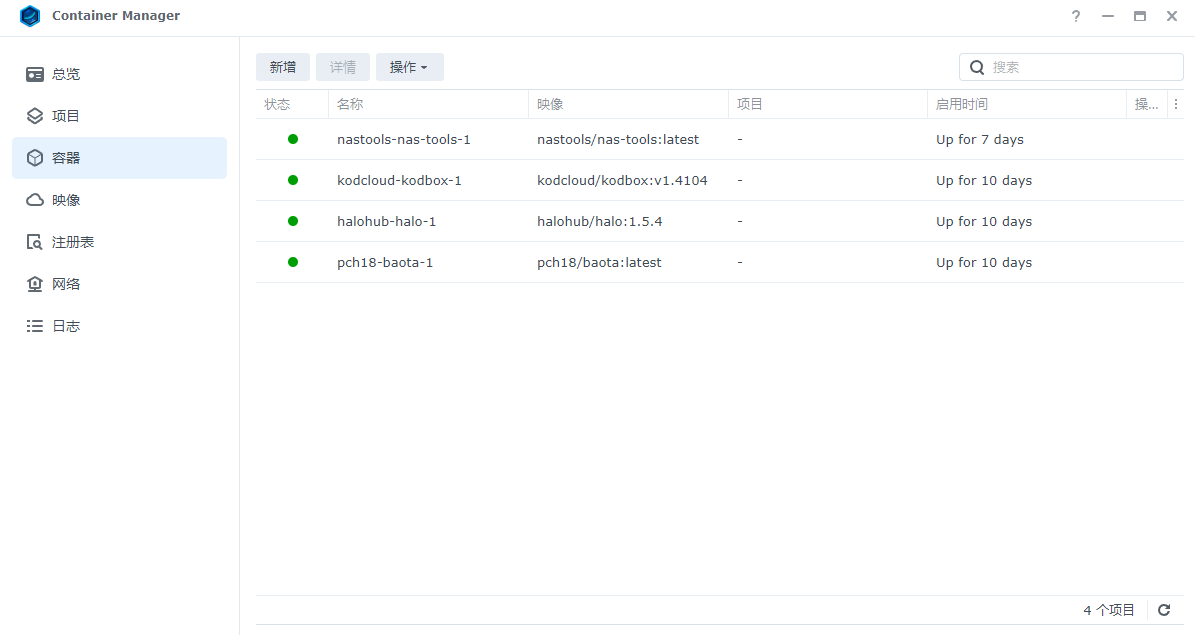The image size is (1195, 635).
Task: Click green status dot of pch18-baota-1
Action: pos(293,262)
